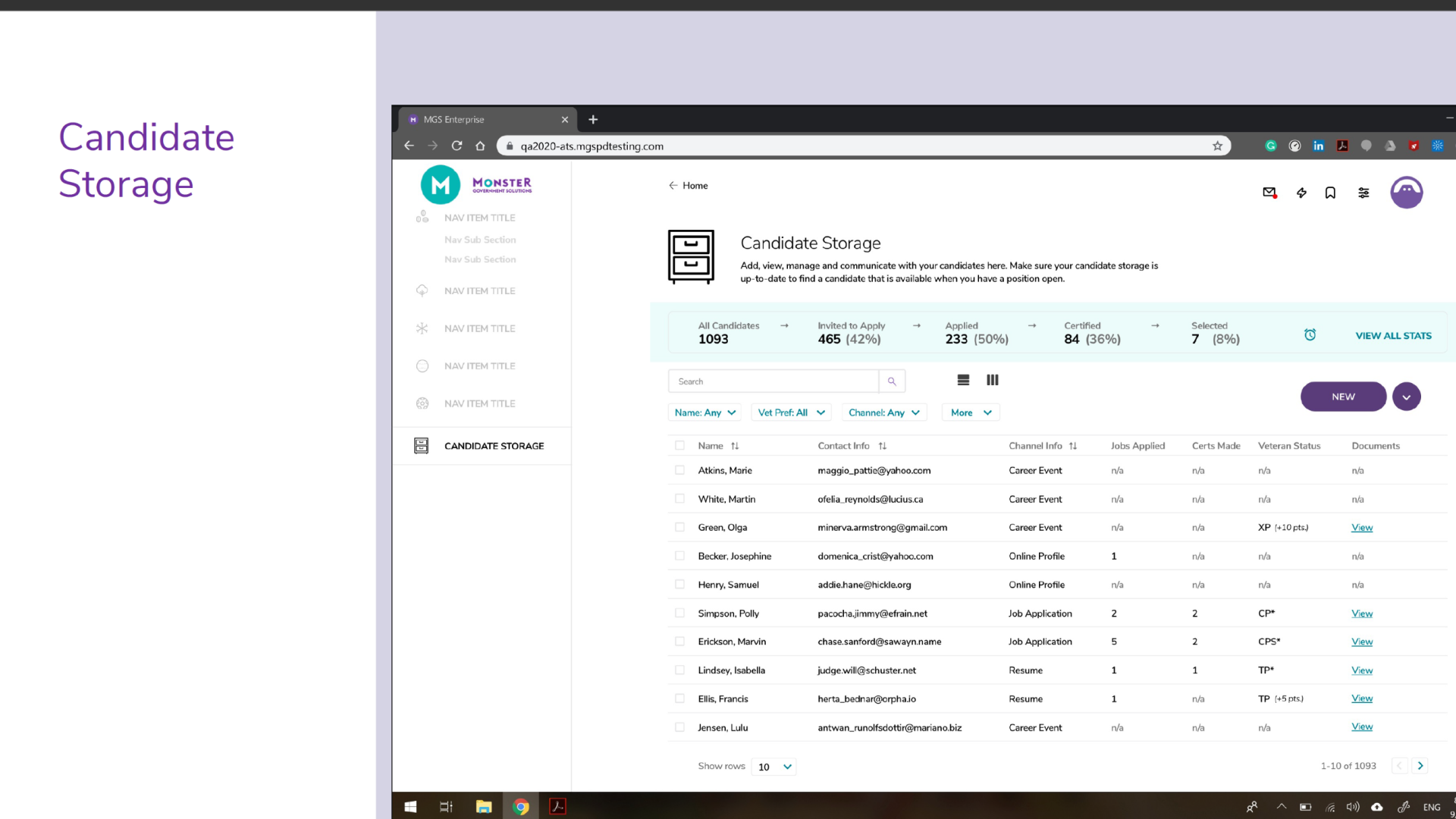Click VIEW ALL STATS link
Viewport: 1456px width, 819px height.
tap(1393, 335)
